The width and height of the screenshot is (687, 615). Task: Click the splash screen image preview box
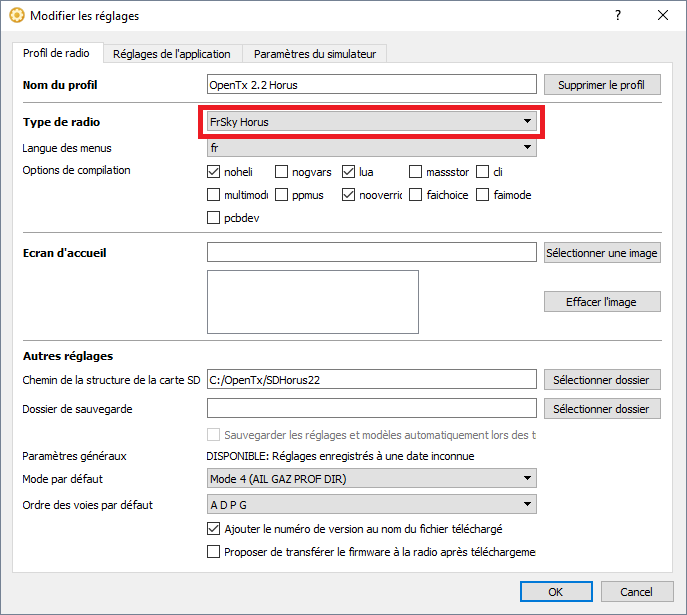[313, 302]
